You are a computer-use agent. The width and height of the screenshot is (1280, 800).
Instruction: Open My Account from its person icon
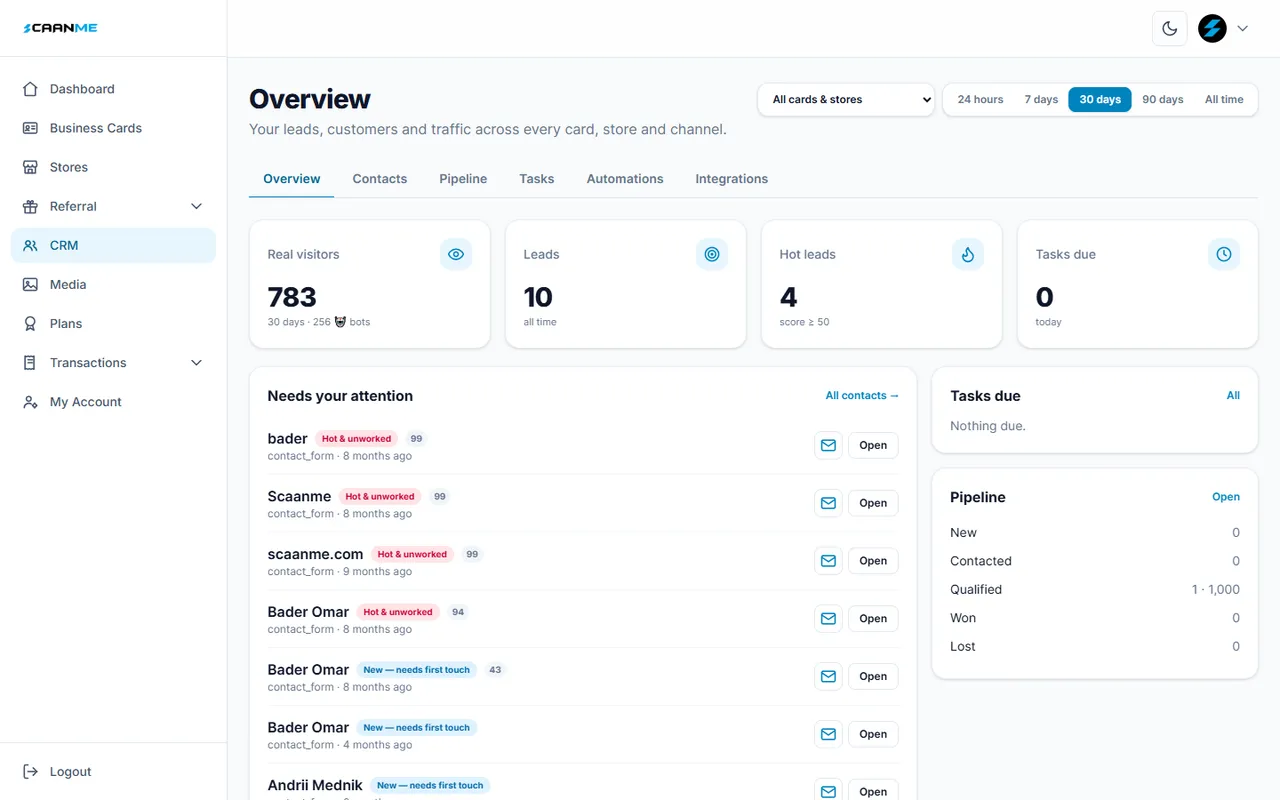[31, 402]
